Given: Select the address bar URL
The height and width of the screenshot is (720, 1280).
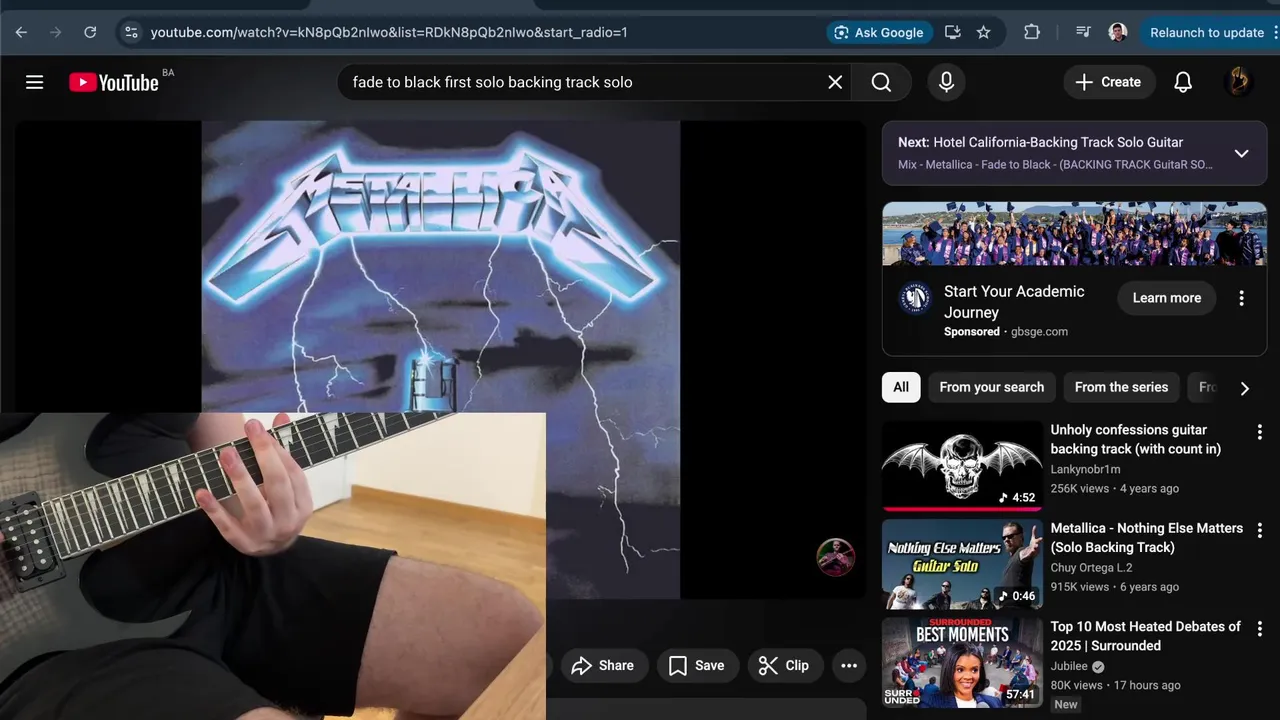Looking at the screenshot, I should [389, 32].
